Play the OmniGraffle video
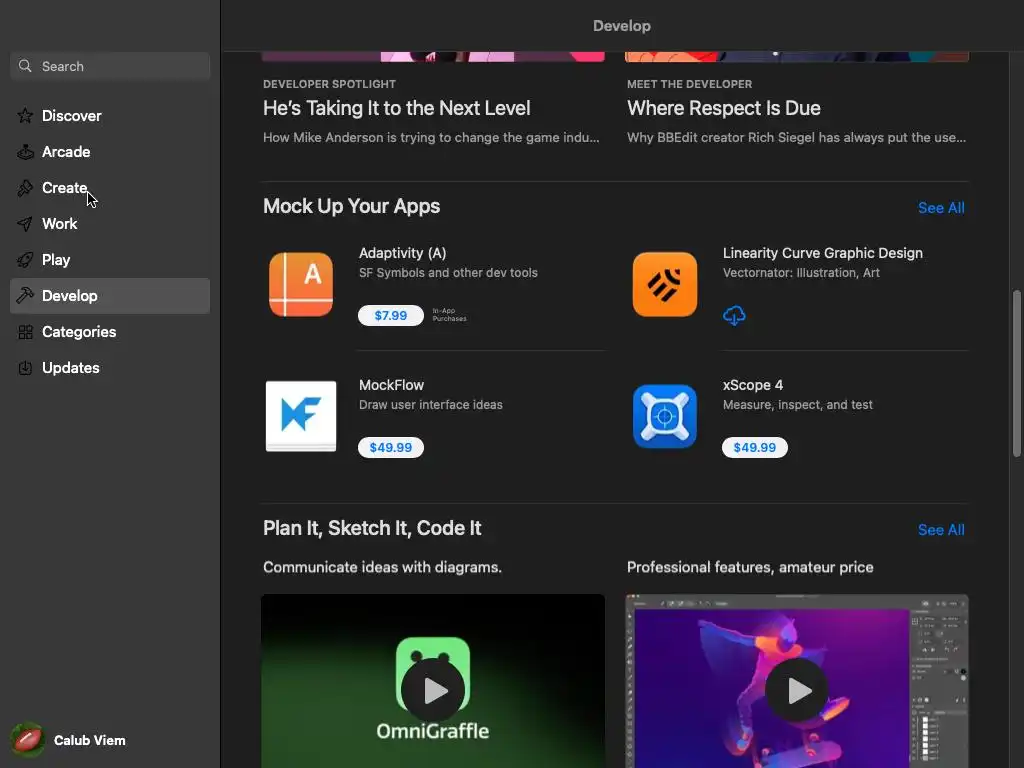Image resolution: width=1024 pixels, height=768 pixels. [x=433, y=690]
